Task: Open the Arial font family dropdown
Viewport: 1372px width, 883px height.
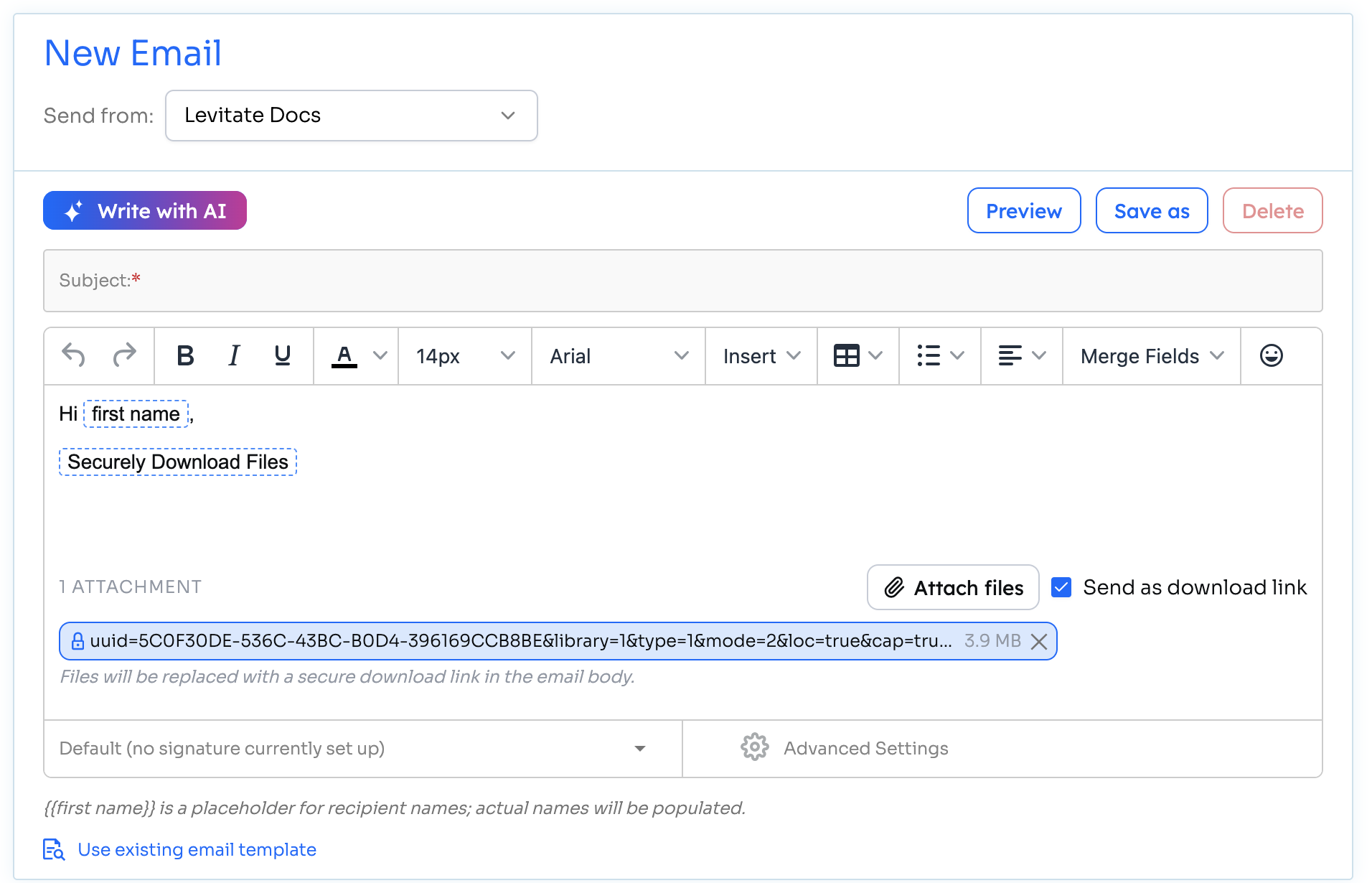Action: pos(619,356)
